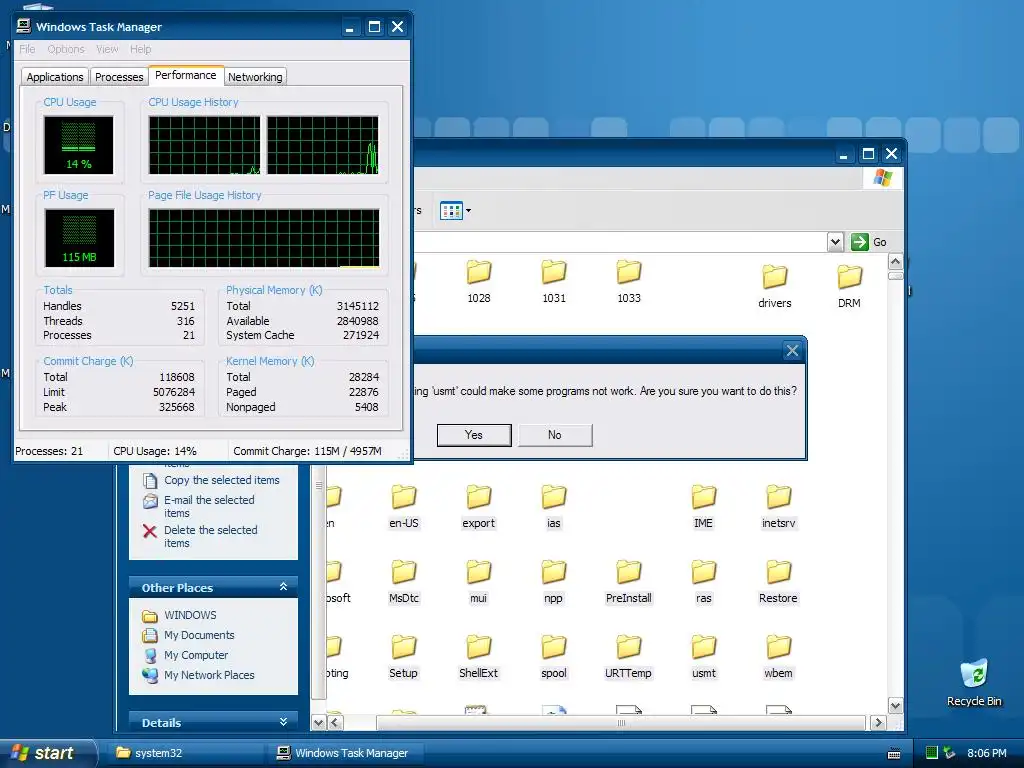Viewport: 1024px width, 768px height.
Task: Select the IME folder
Action: (x=703, y=506)
